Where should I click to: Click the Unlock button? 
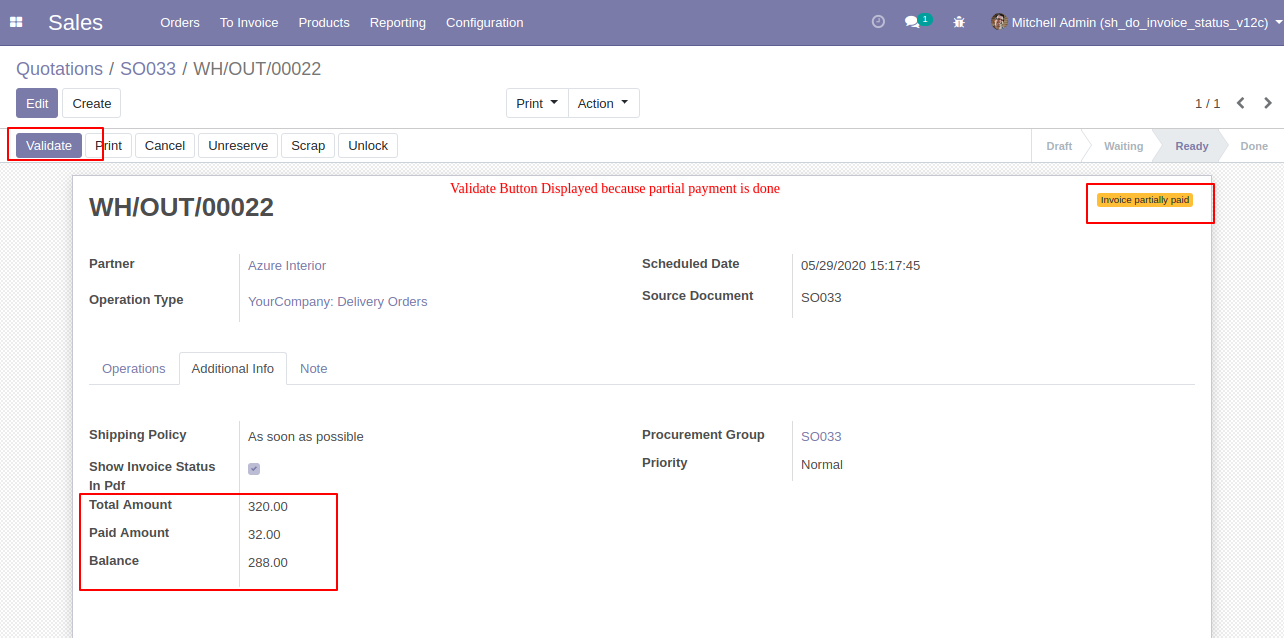click(368, 145)
